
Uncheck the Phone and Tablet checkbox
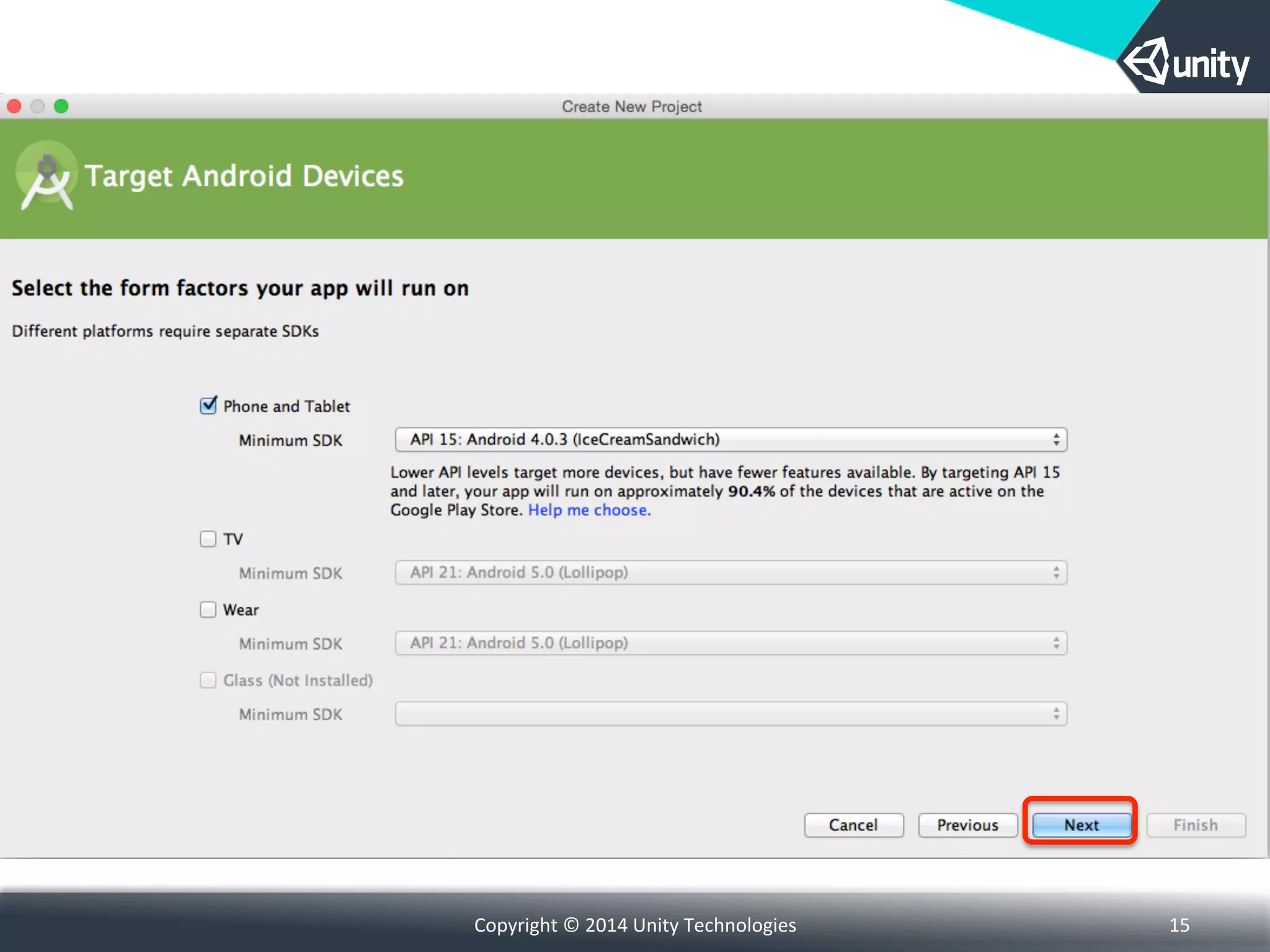pos(208,406)
